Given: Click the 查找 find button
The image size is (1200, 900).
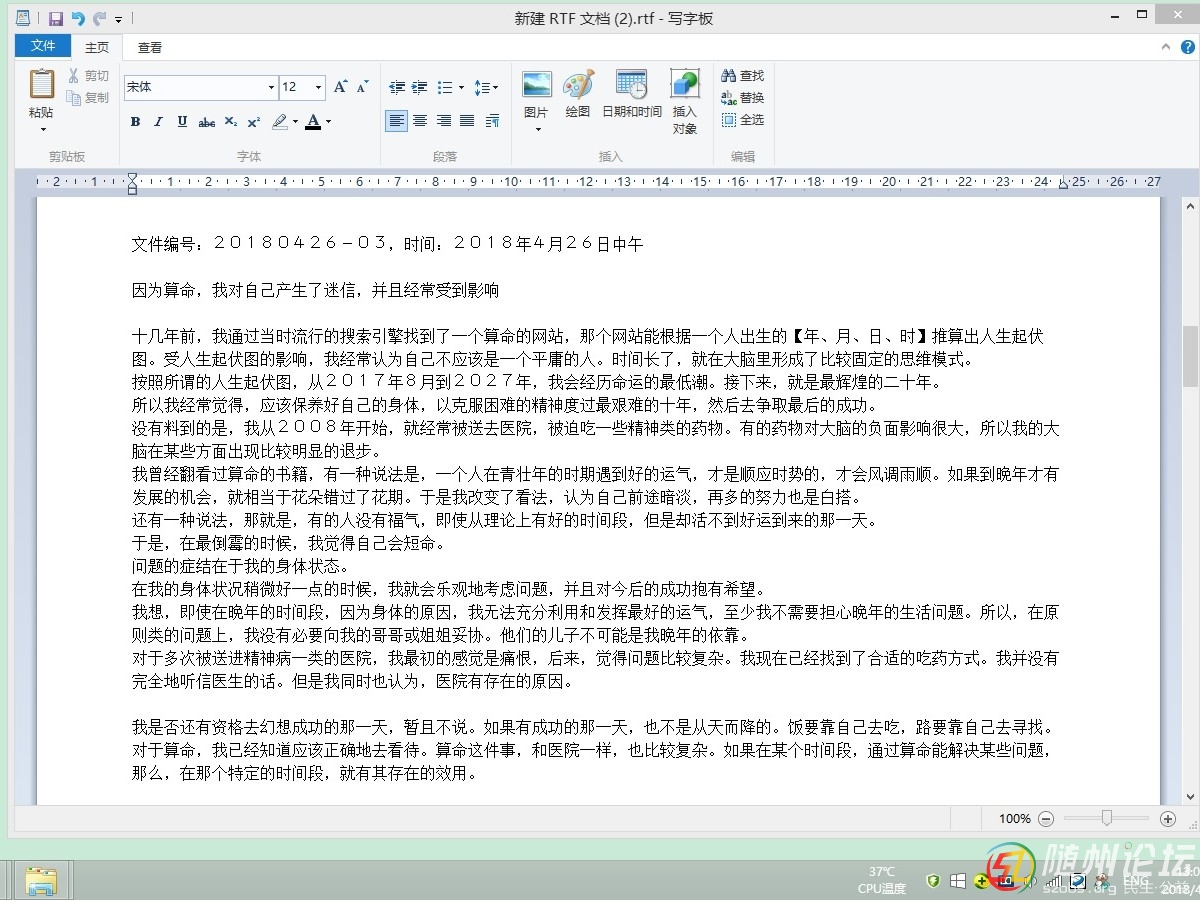Looking at the screenshot, I should [742, 76].
